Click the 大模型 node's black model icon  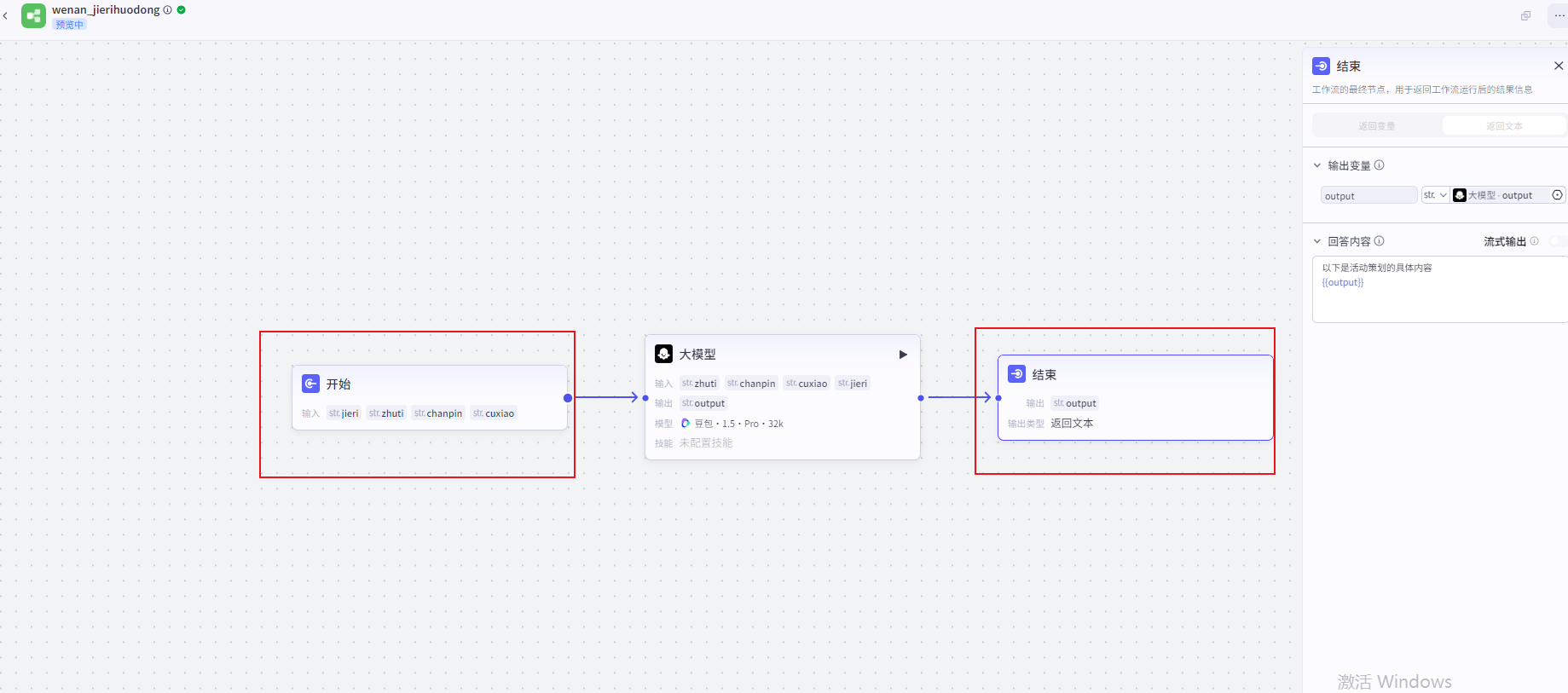[x=663, y=354]
